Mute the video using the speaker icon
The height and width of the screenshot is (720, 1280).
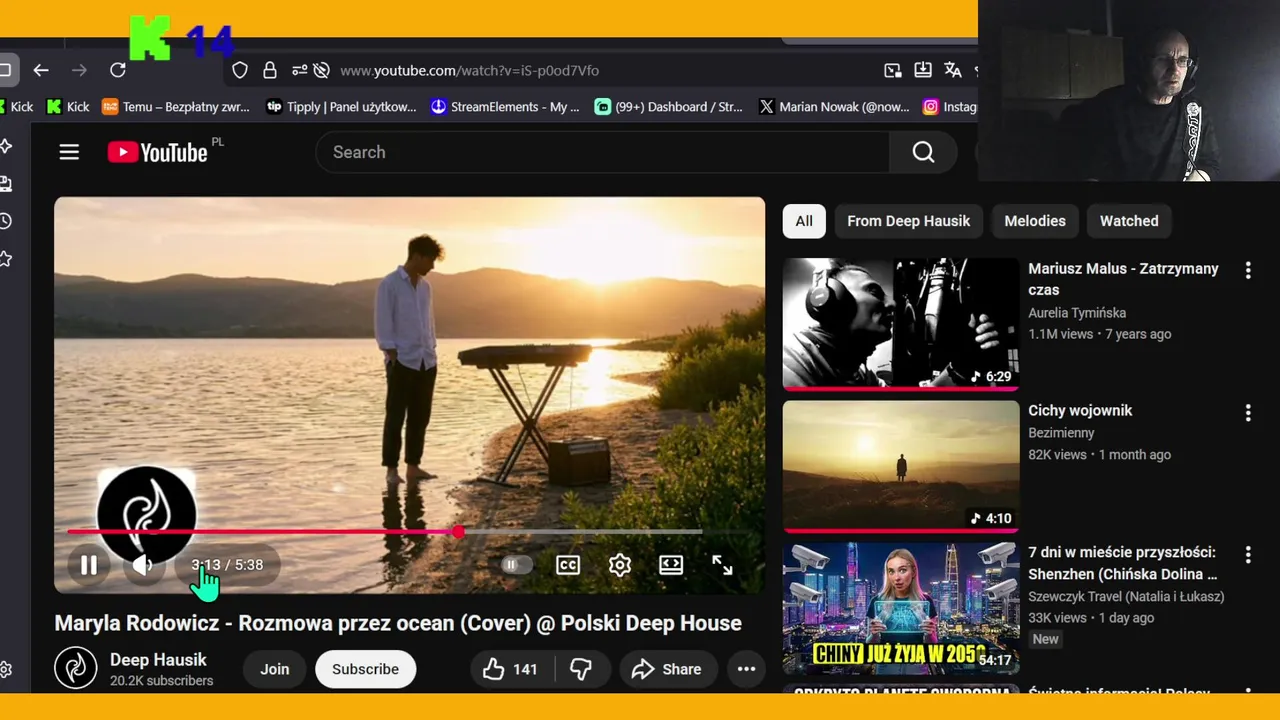point(143,565)
